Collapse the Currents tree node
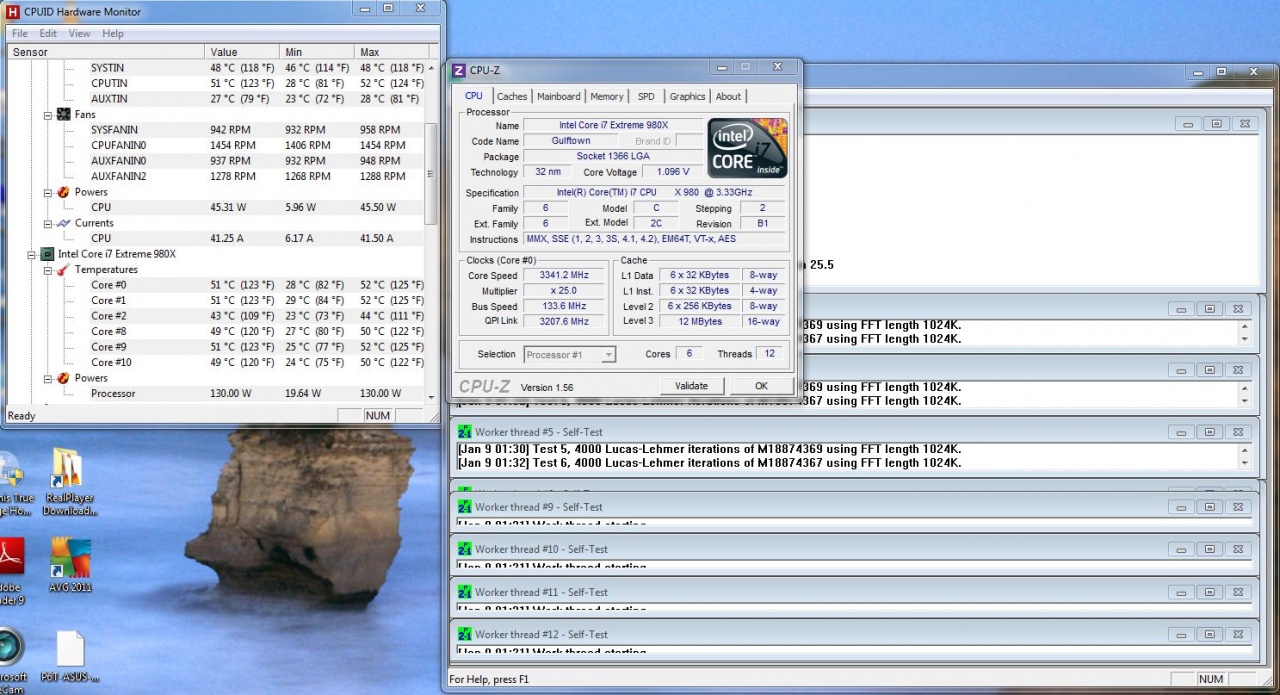Viewport: 1280px width, 695px height. point(47,223)
